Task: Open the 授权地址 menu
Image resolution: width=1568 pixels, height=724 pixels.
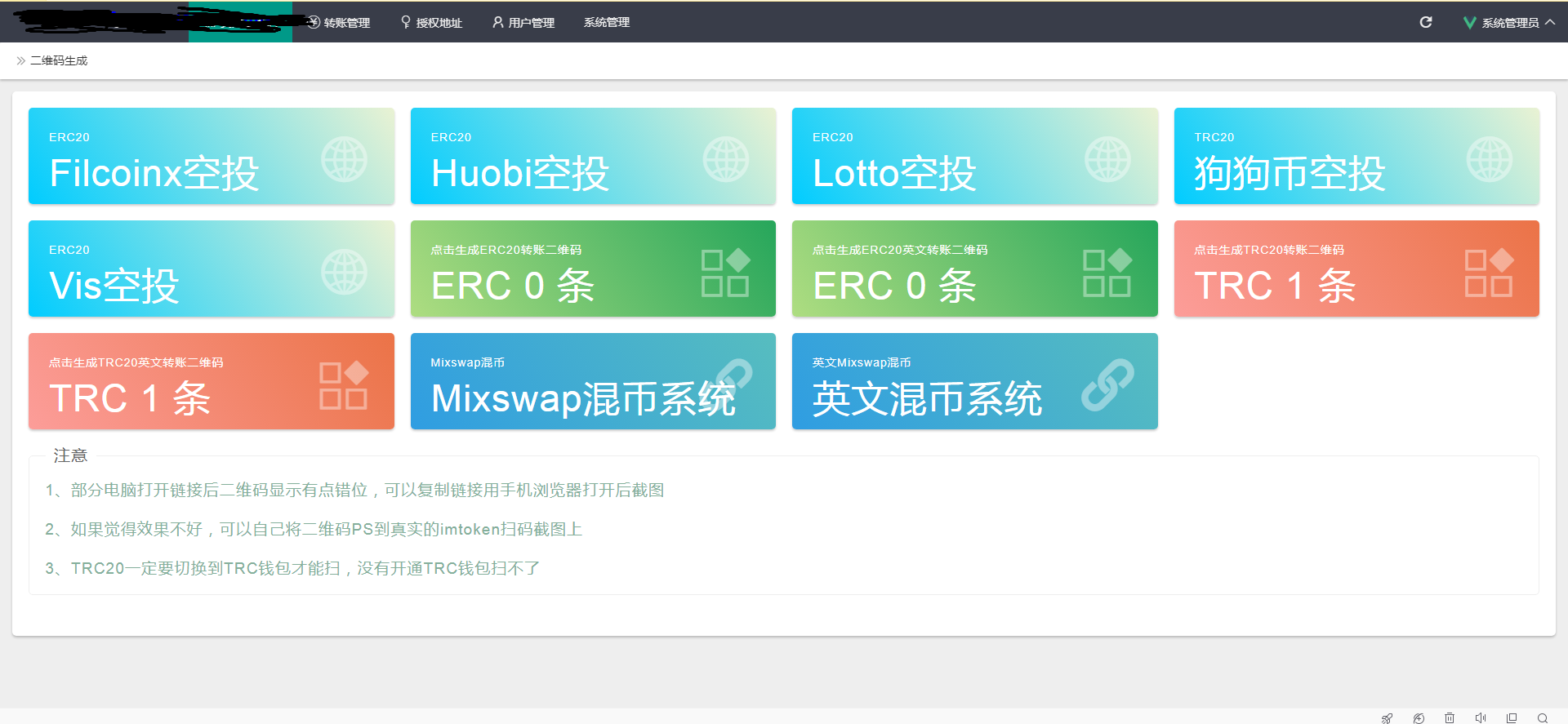Action: point(431,23)
